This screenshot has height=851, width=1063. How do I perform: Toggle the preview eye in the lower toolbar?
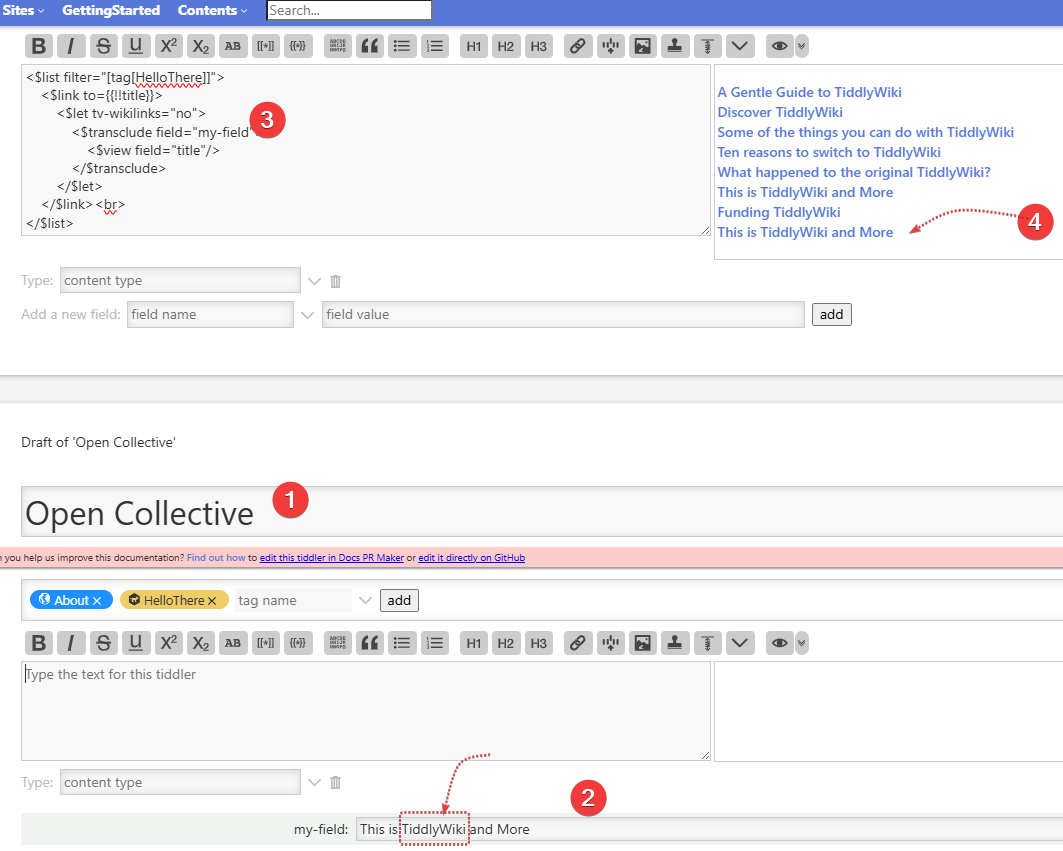click(x=779, y=643)
